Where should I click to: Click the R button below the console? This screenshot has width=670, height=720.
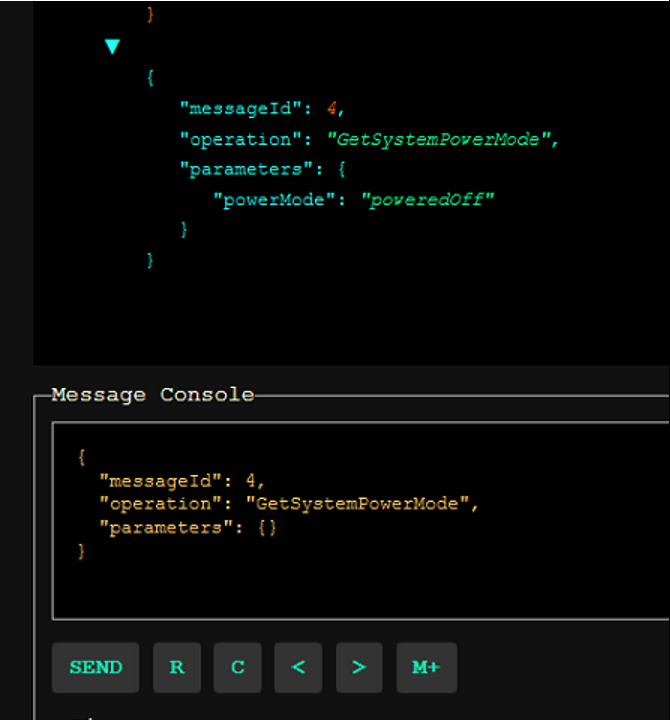(x=177, y=667)
